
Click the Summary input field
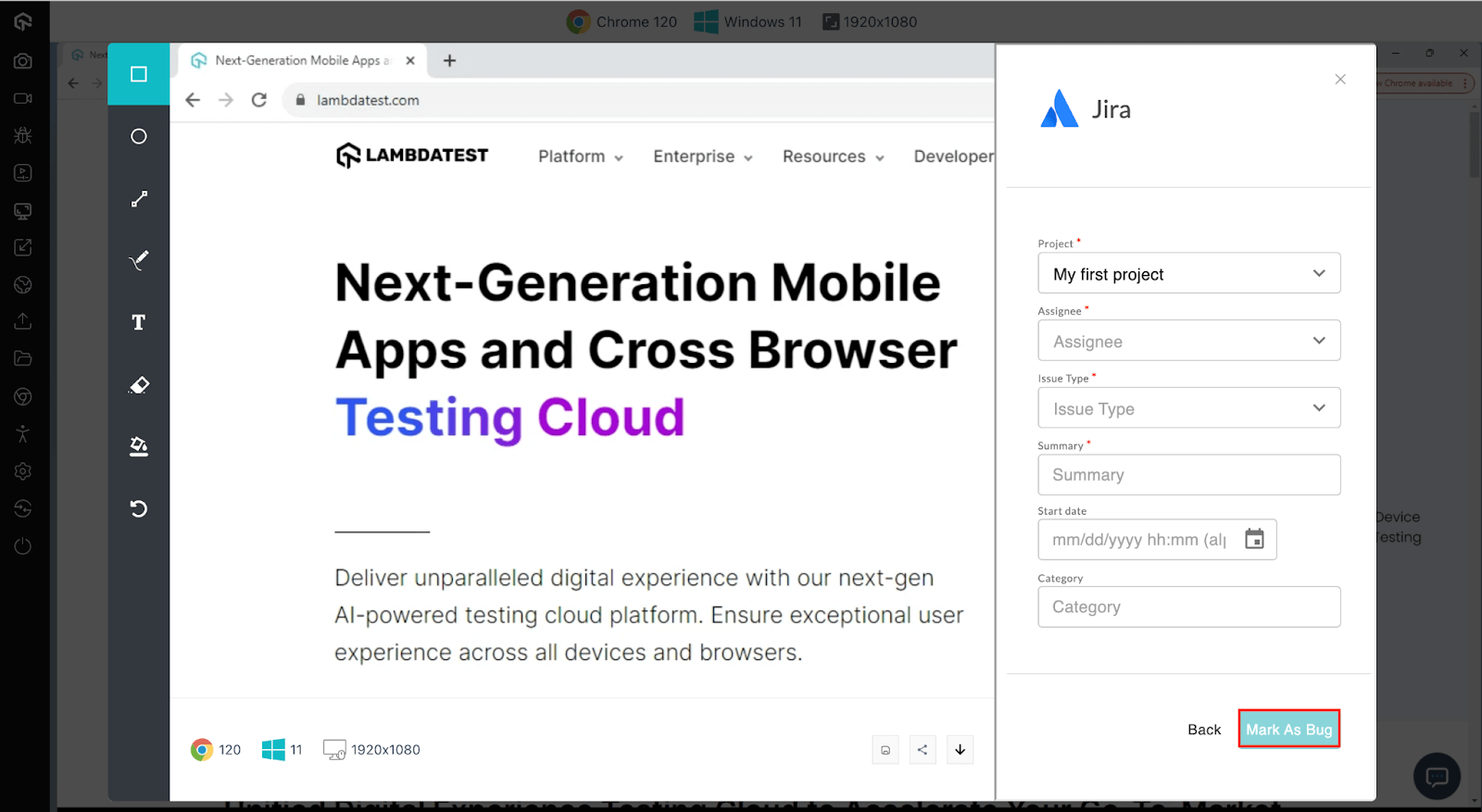(1188, 475)
